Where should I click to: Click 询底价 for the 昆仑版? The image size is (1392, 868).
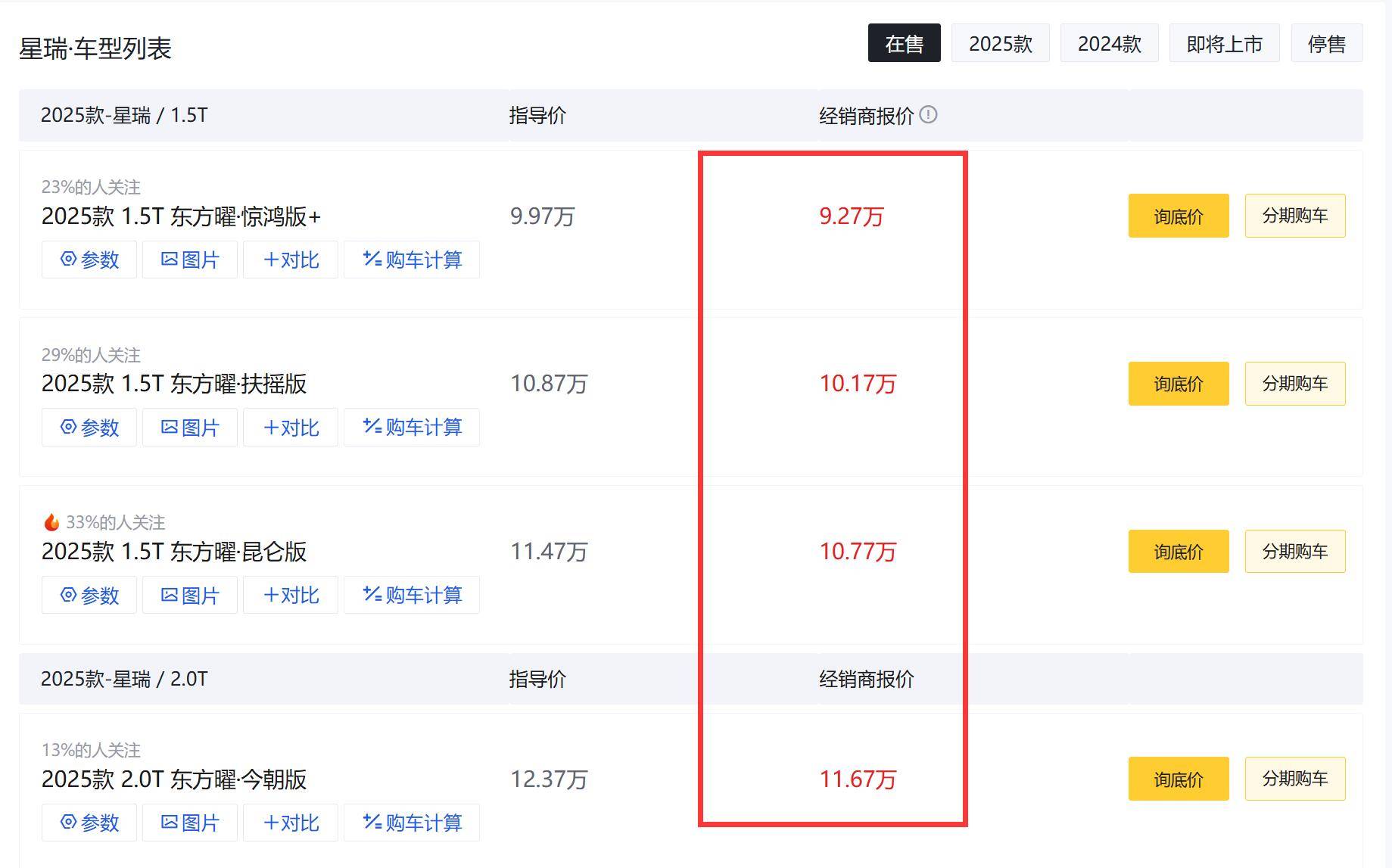coord(1178,552)
